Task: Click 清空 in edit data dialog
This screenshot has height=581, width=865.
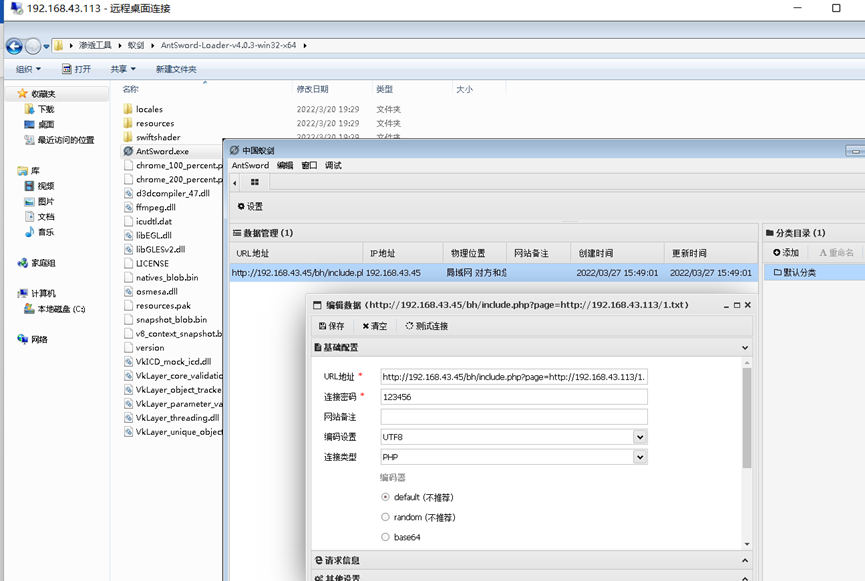Action: pos(375,326)
